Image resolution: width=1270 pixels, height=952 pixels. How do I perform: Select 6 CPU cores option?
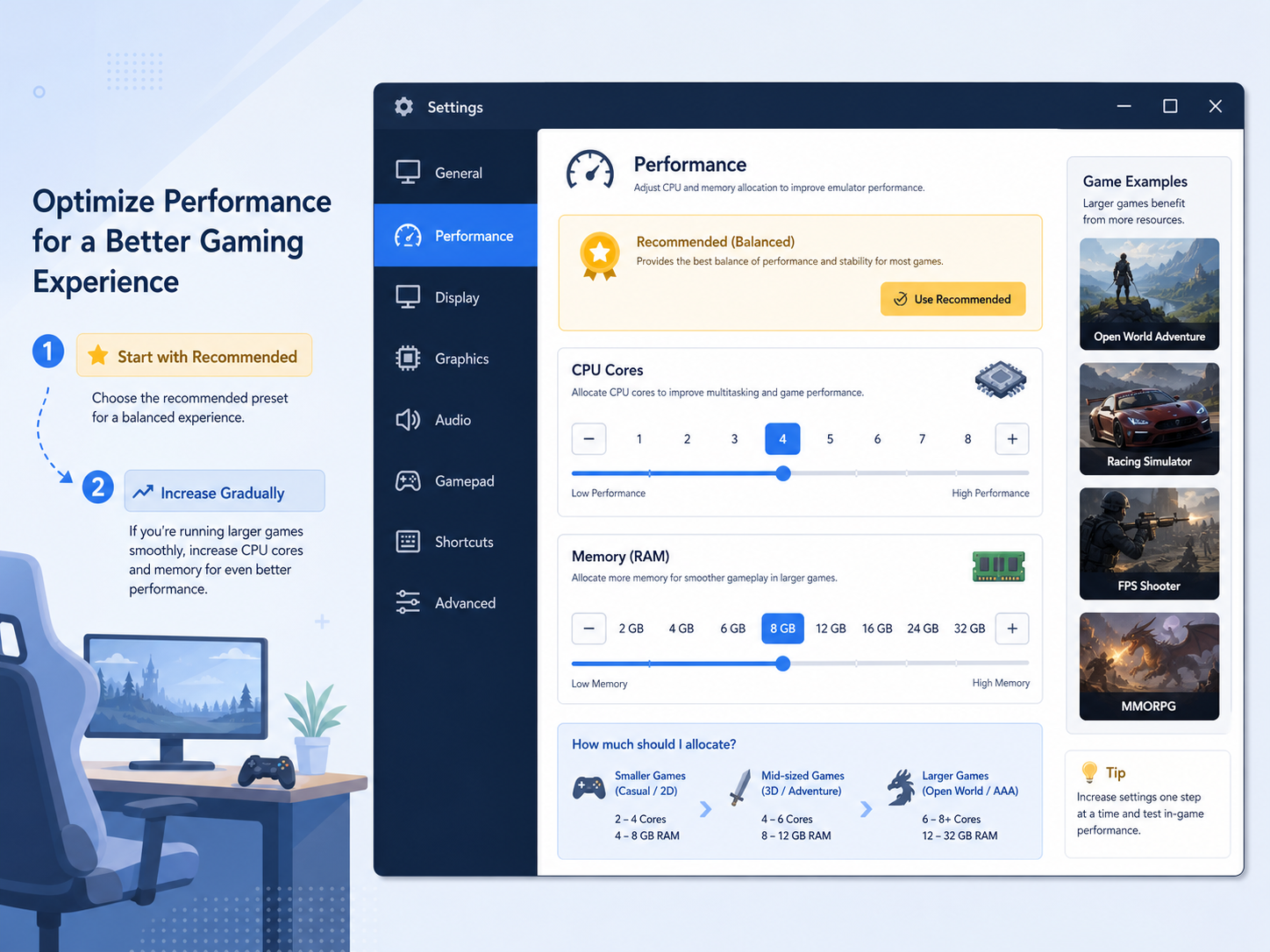coord(877,439)
